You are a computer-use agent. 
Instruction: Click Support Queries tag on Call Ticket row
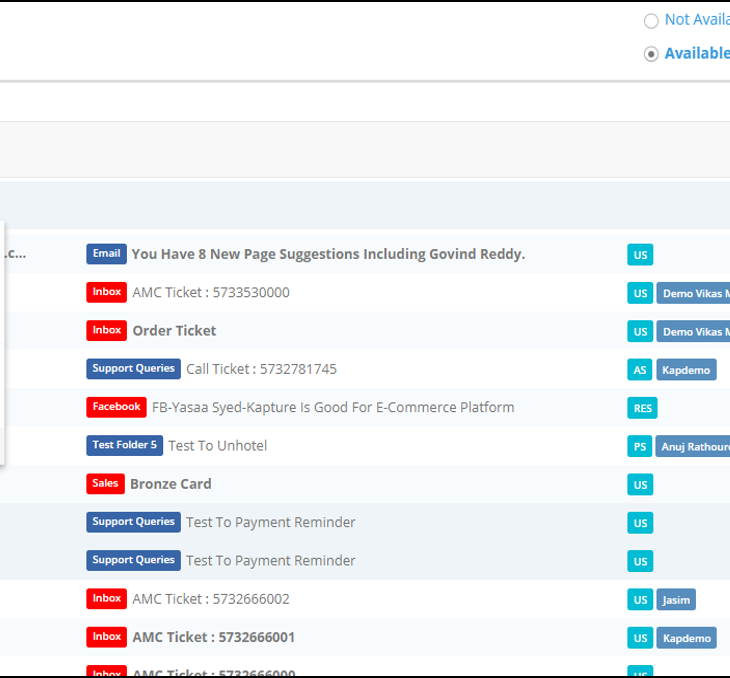coord(133,369)
